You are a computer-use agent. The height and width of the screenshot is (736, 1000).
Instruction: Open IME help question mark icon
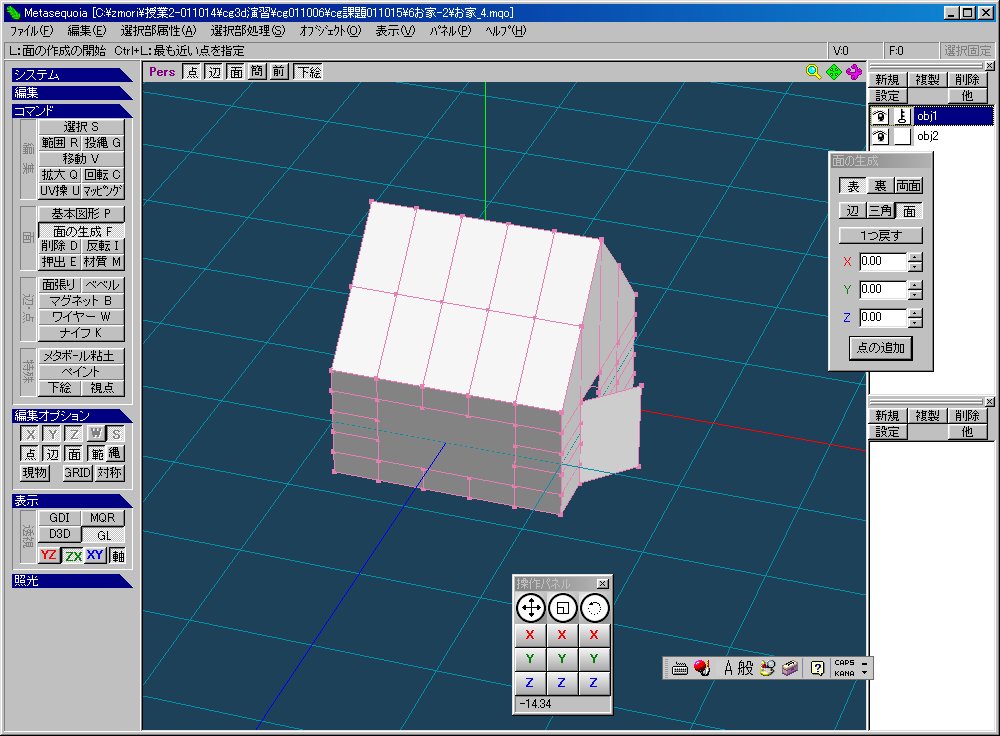pos(818,668)
